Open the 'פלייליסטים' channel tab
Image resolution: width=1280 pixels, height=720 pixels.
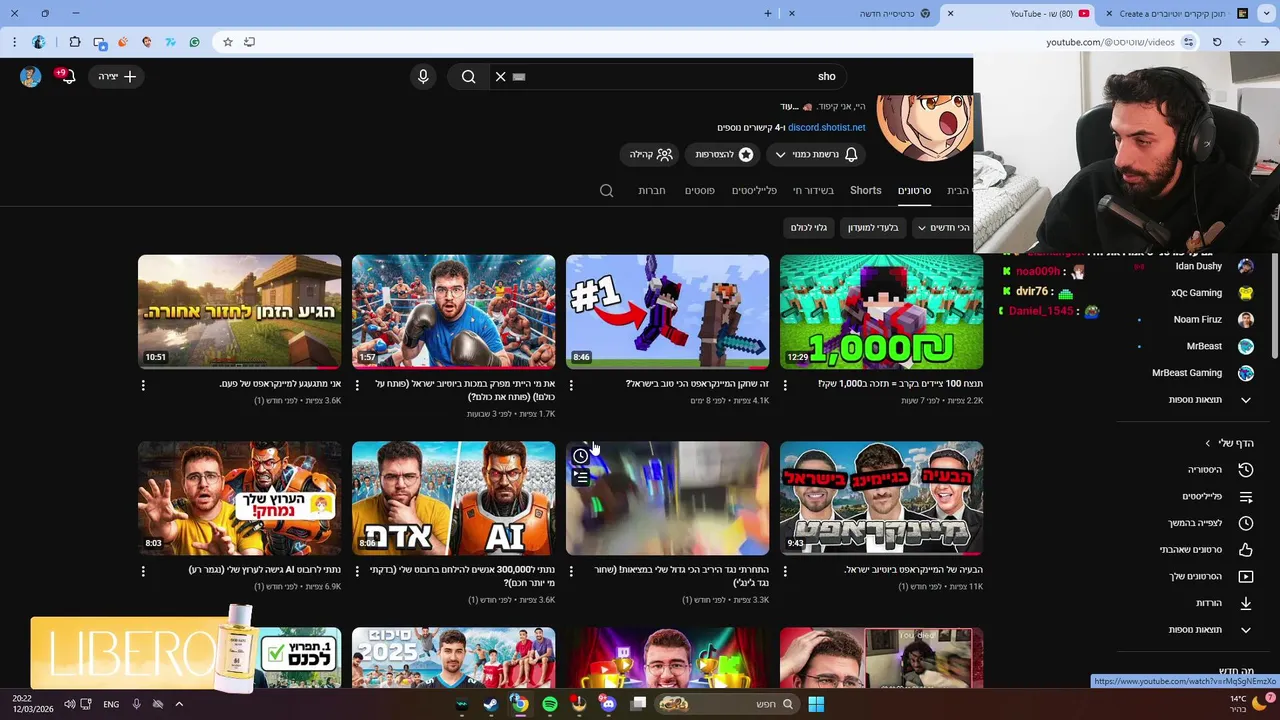[754, 190]
